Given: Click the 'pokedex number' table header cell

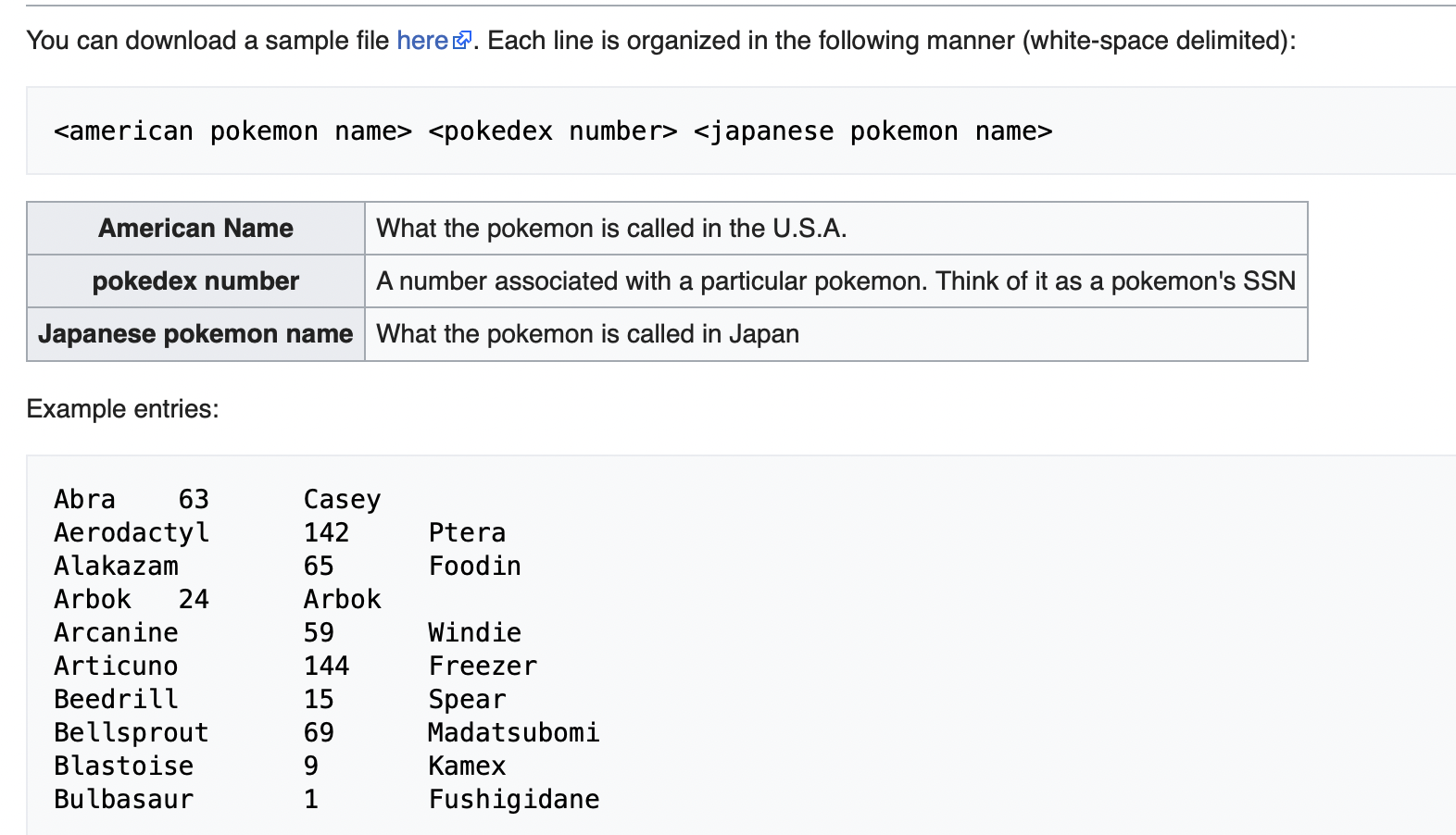Looking at the screenshot, I should coord(195,281).
